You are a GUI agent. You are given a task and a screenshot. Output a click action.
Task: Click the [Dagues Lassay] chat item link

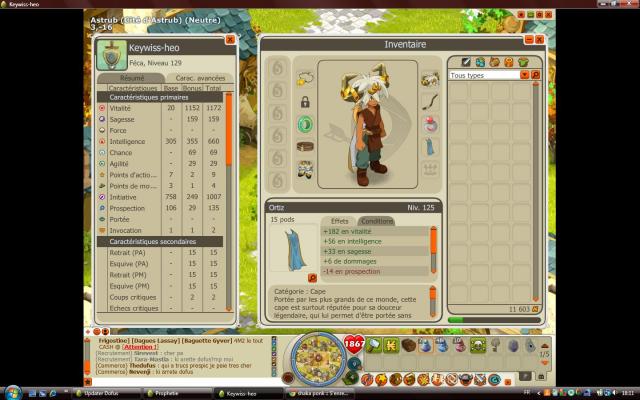[x=156, y=340]
